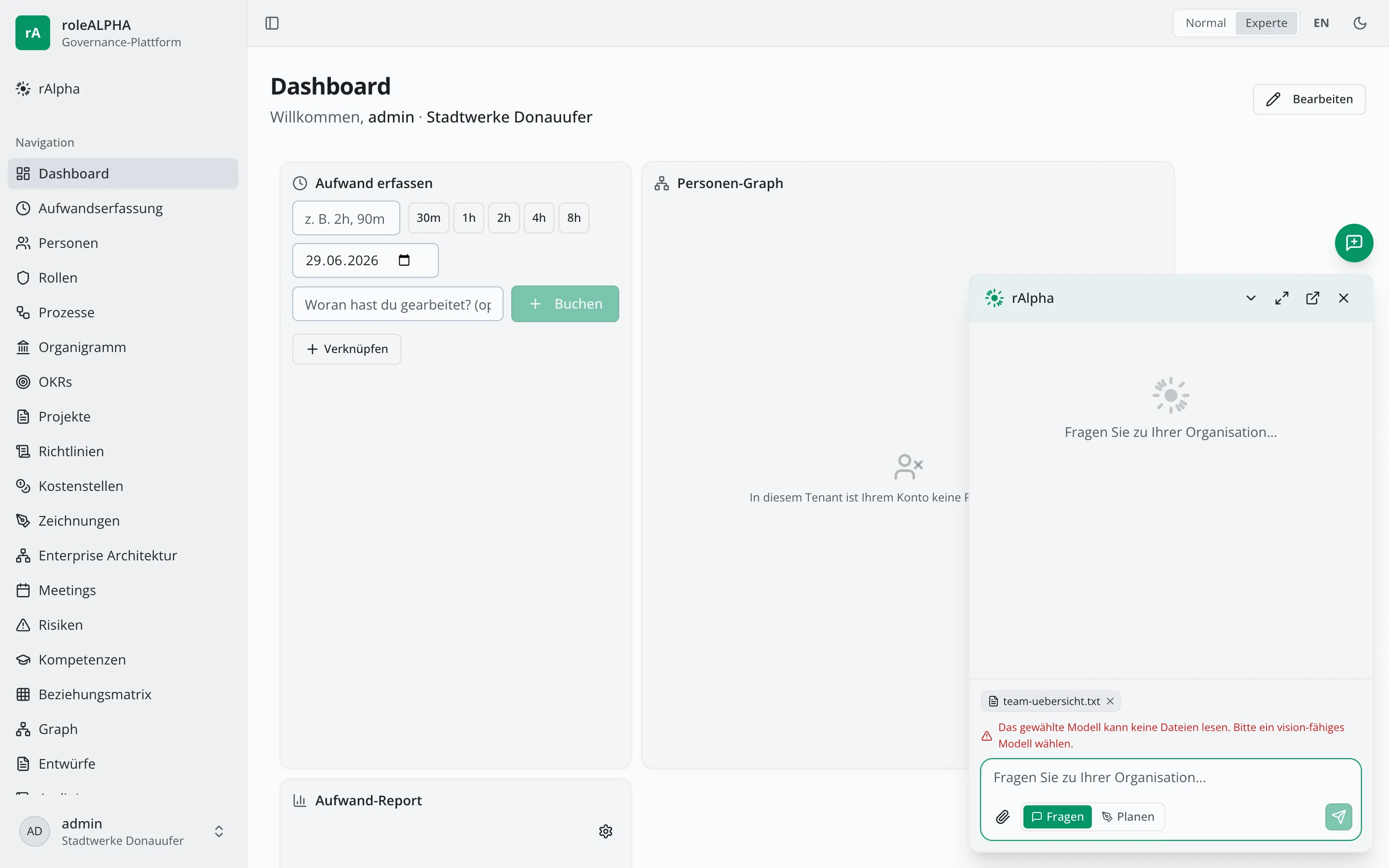Navigate to Rollen
This screenshot has height=868, width=1389.
[x=123, y=277]
